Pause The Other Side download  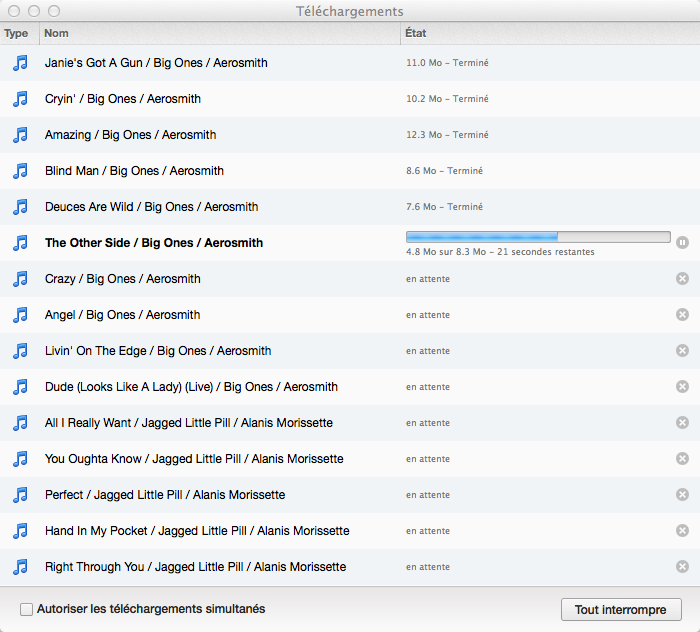682,242
